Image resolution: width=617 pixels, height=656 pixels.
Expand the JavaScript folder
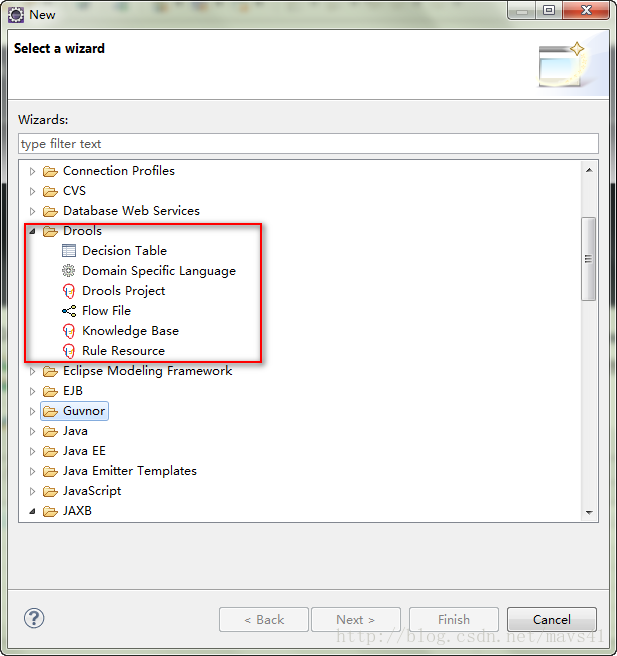[32, 491]
